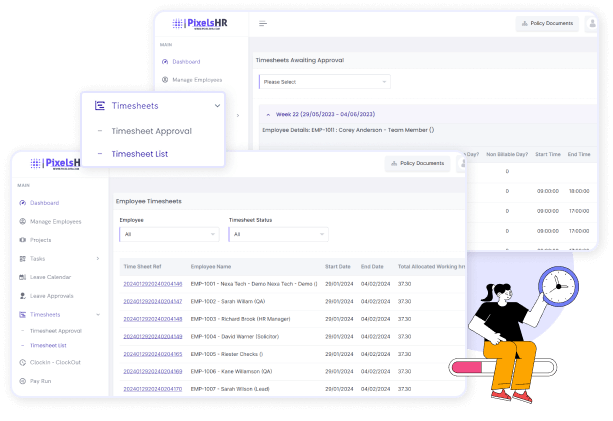Open the Timesheet Status dropdown
Screen dimensions: 613x421
click(x=278, y=234)
